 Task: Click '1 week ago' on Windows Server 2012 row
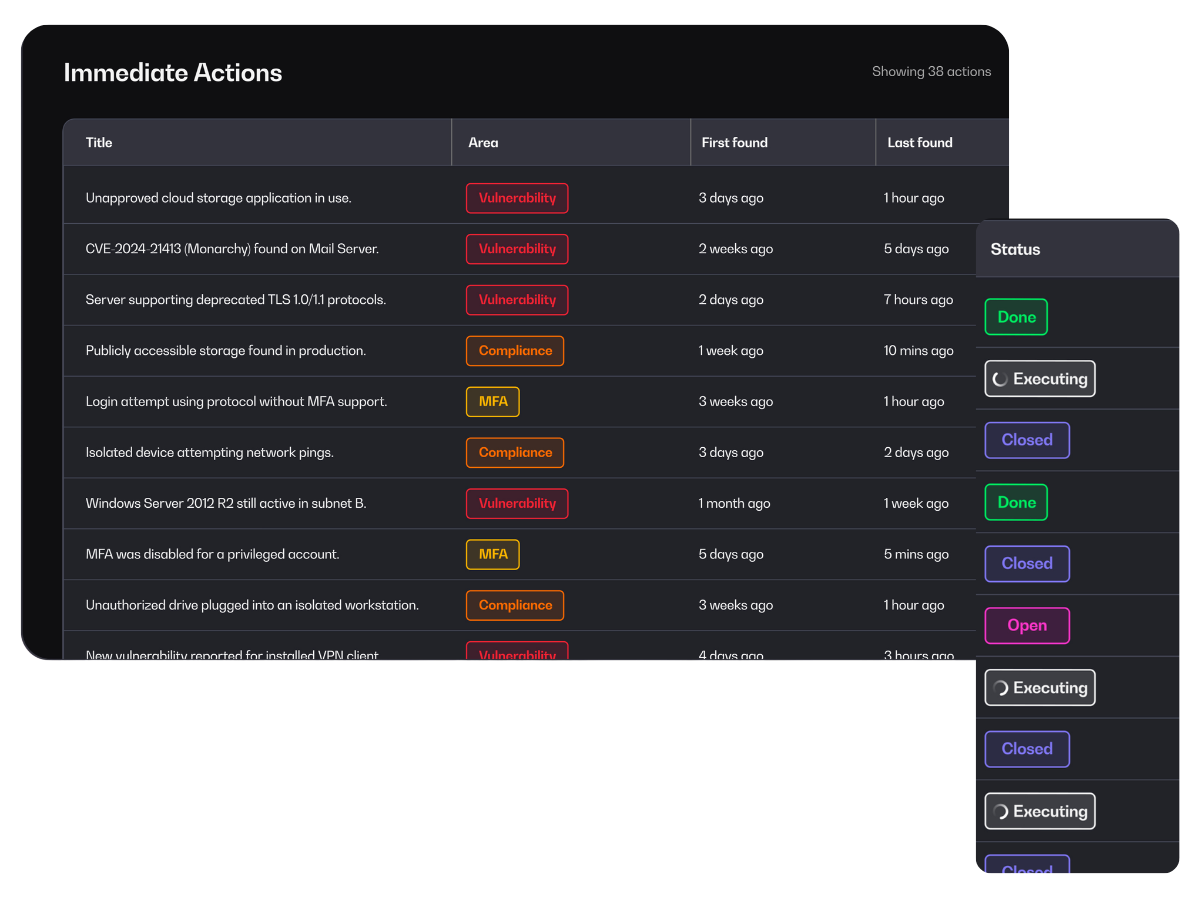[916, 504]
